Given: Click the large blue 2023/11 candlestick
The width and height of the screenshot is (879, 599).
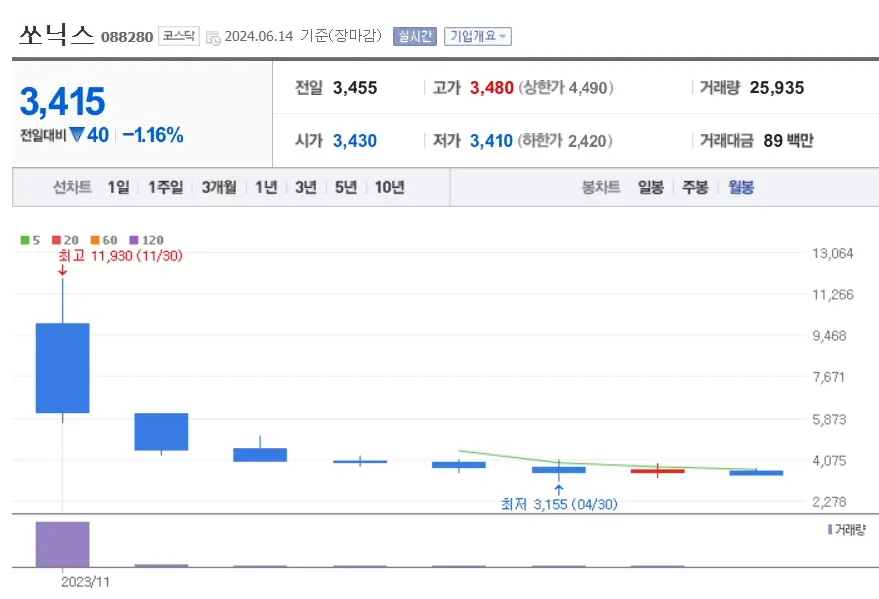Looking at the screenshot, I should pos(62,368).
